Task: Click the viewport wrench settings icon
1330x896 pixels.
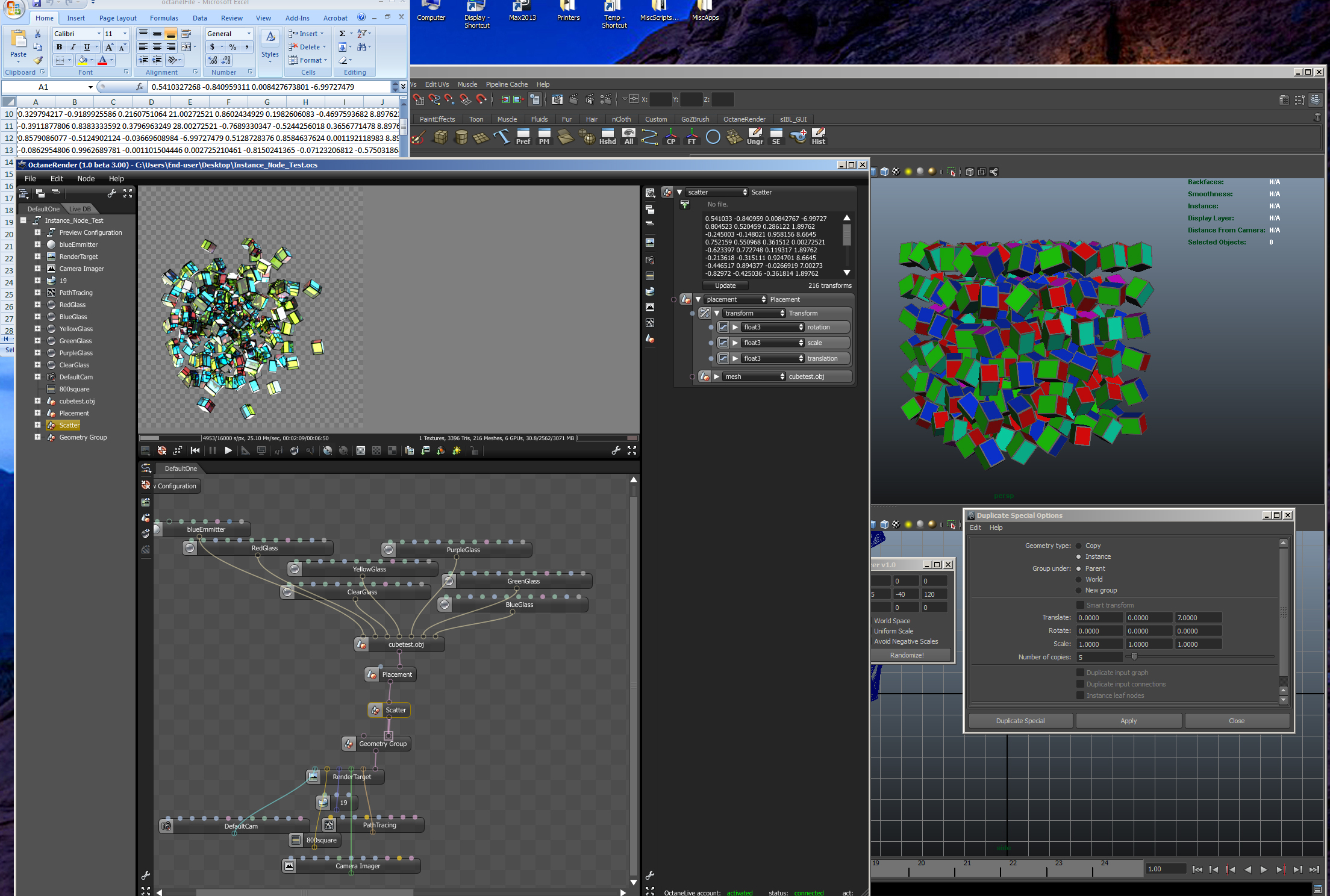Action: [x=616, y=450]
